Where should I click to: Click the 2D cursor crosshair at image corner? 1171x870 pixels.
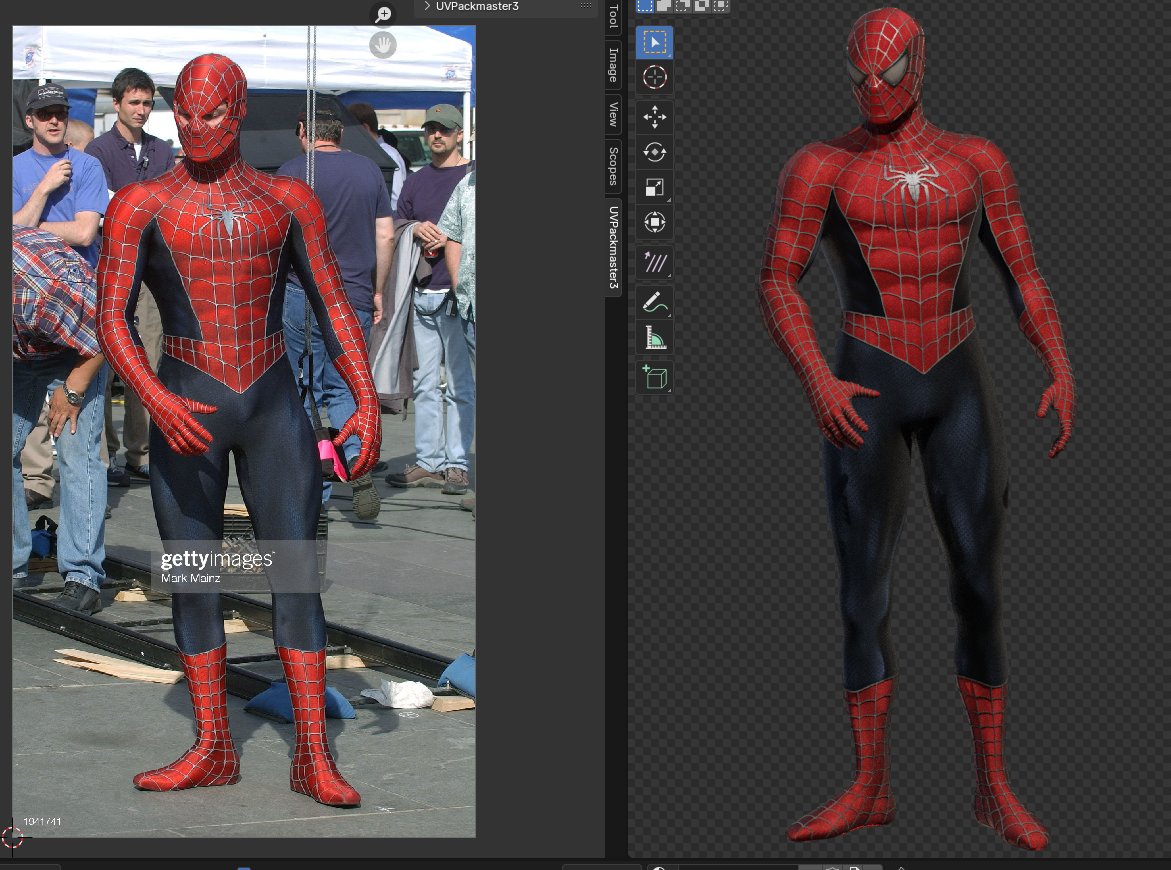12,837
